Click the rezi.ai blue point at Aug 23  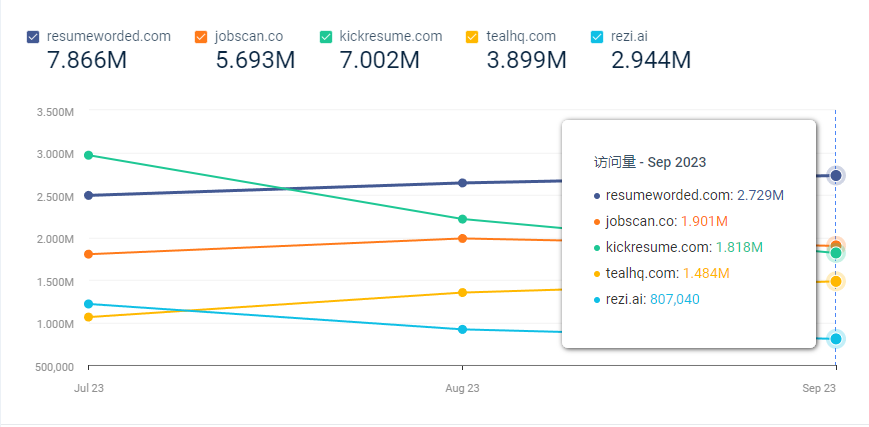pos(462,329)
